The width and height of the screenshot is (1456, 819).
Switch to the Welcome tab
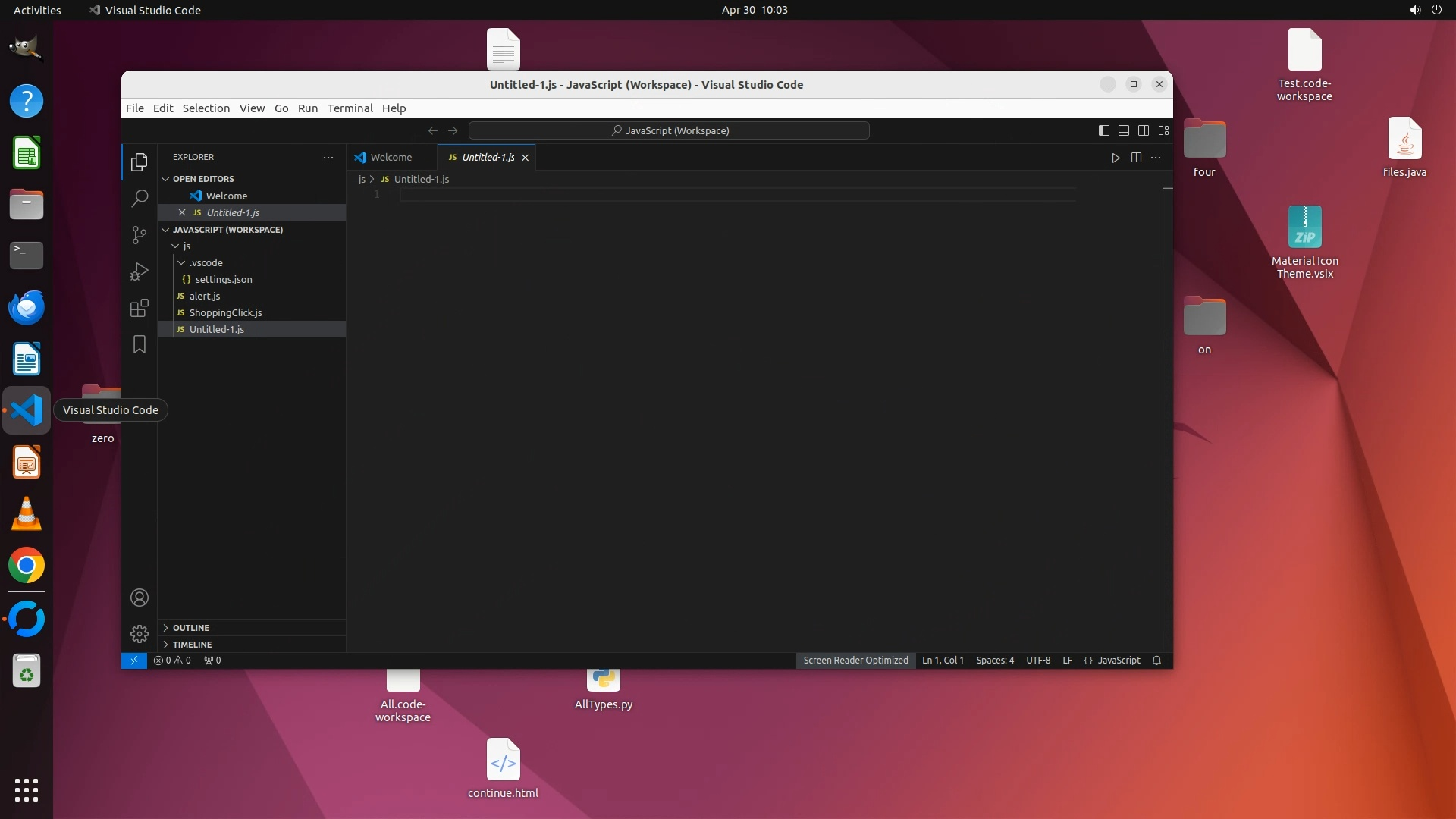click(x=391, y=158)
